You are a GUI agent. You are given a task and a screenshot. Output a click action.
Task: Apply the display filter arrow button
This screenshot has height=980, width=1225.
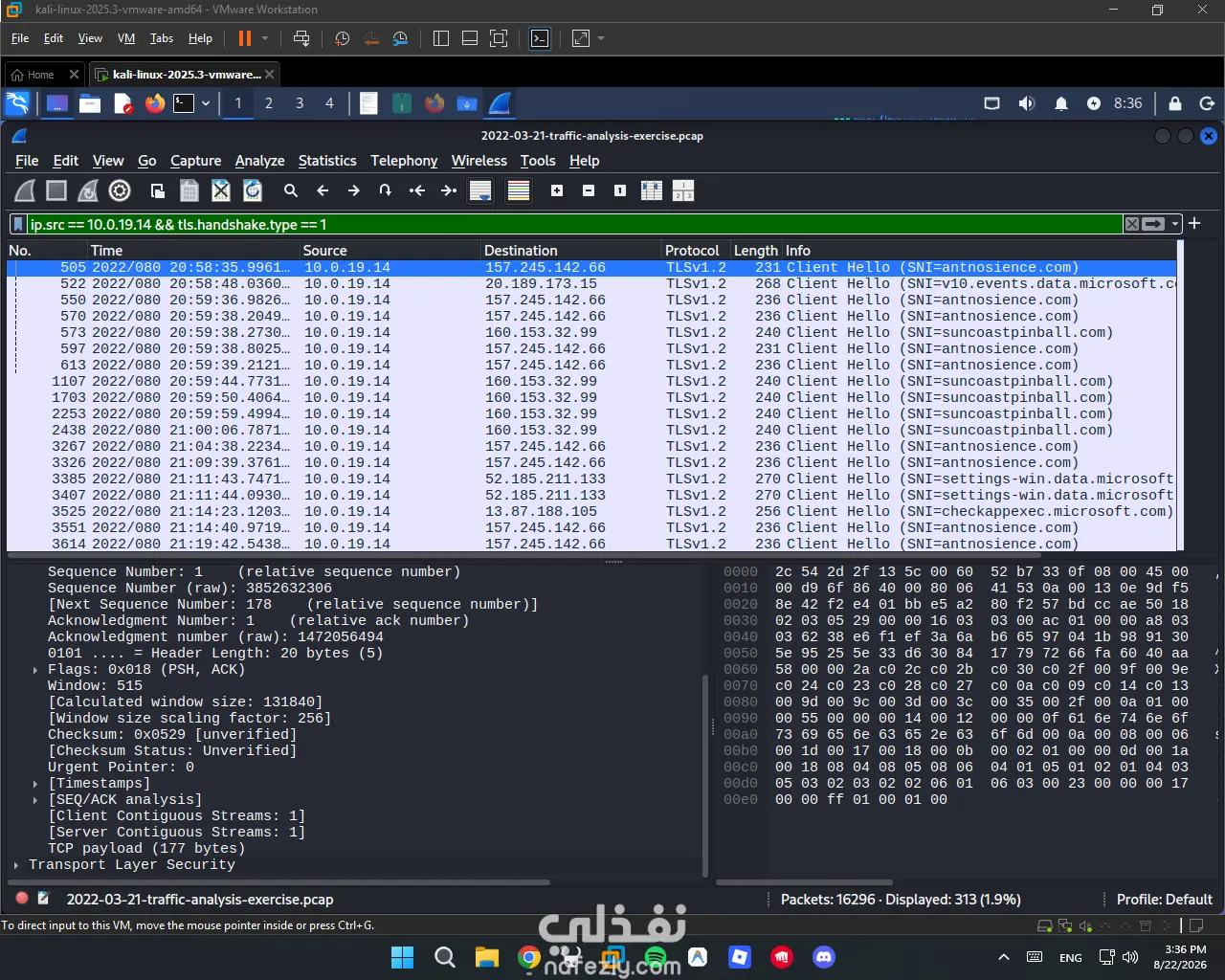pyautogui.click(x=1154, y=224)
